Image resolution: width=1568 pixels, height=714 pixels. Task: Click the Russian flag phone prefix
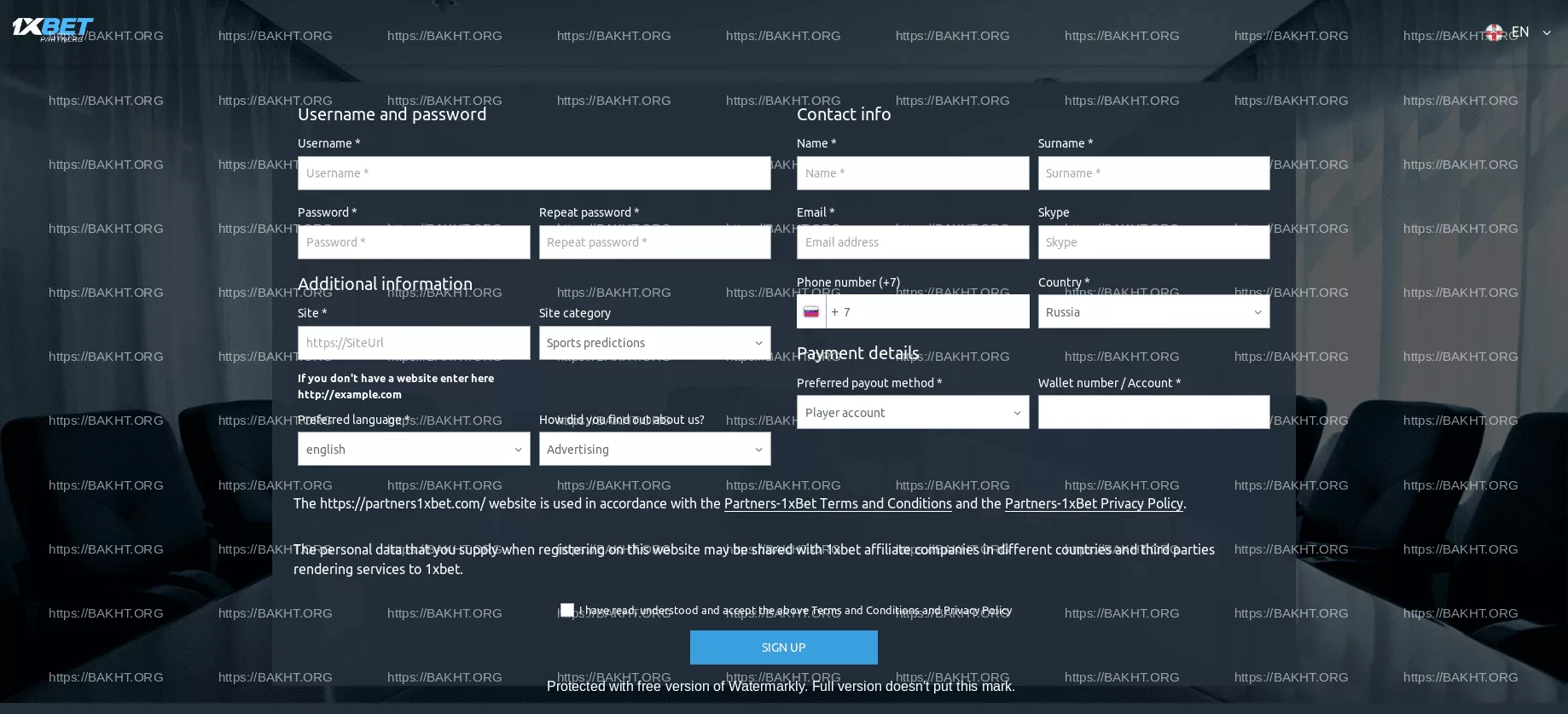[811, 312]
